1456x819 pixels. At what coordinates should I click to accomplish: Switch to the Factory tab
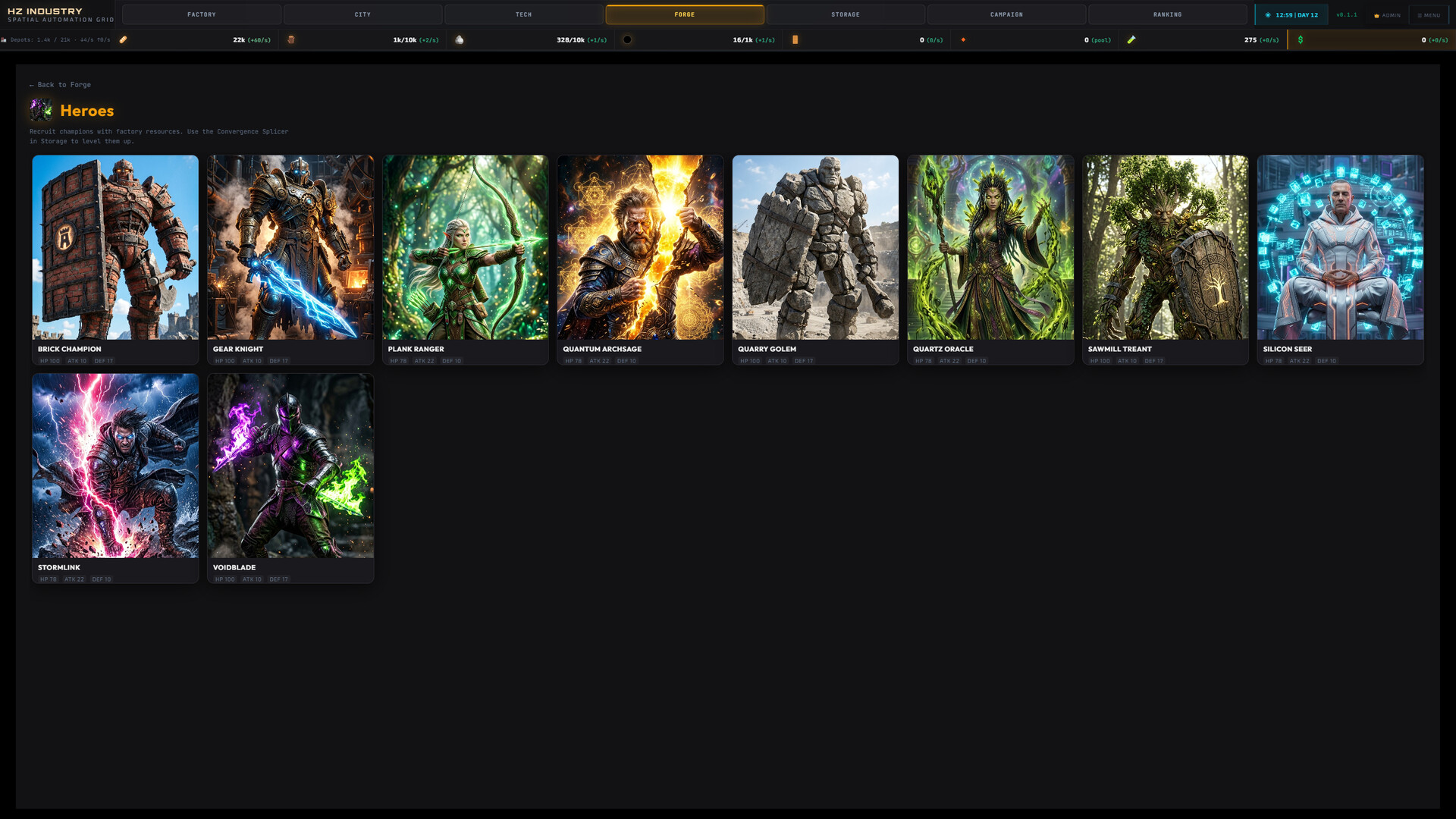pyautogui.click(x=202, y=14)
